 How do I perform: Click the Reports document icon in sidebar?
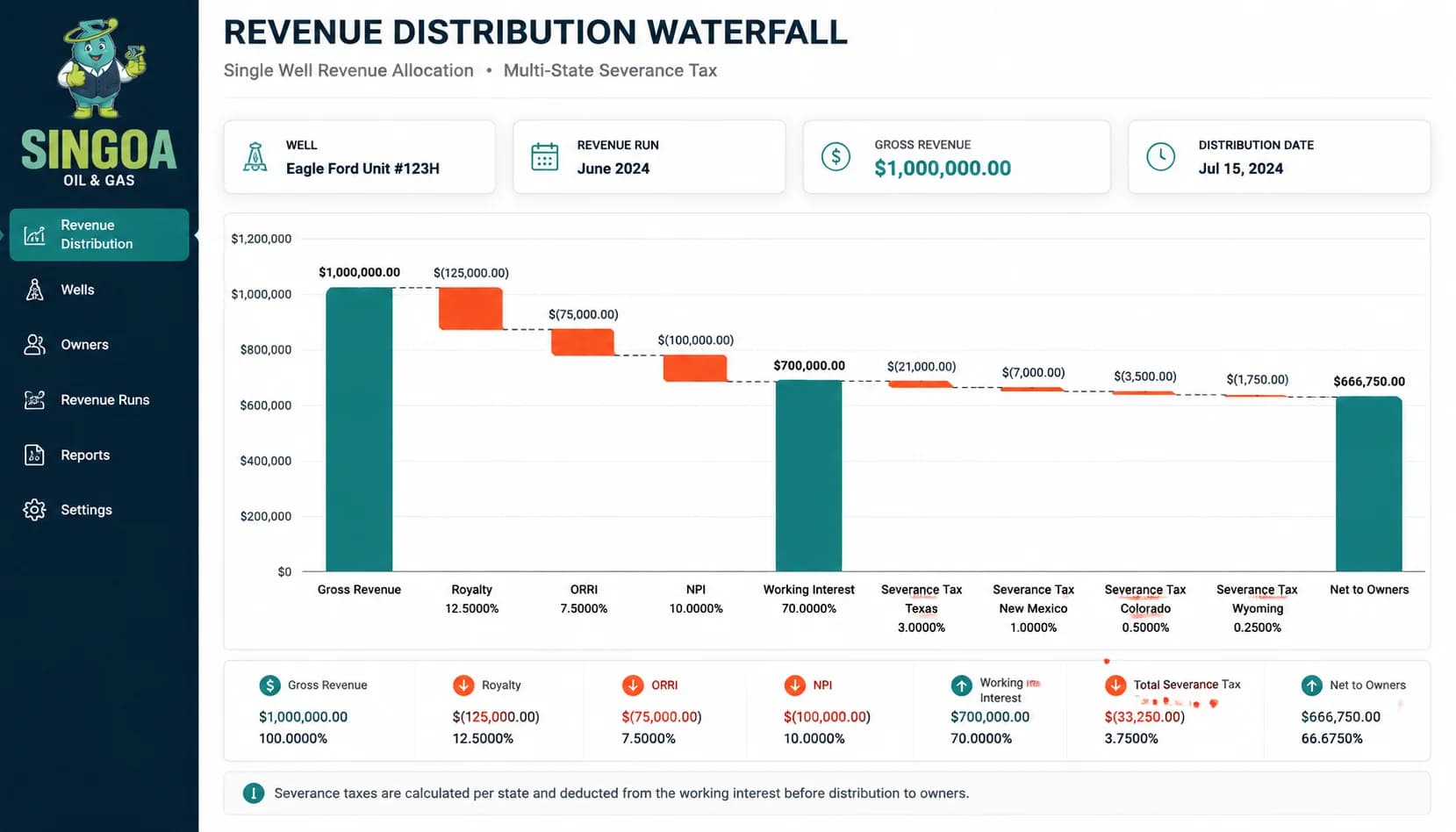tap(34, 455)
